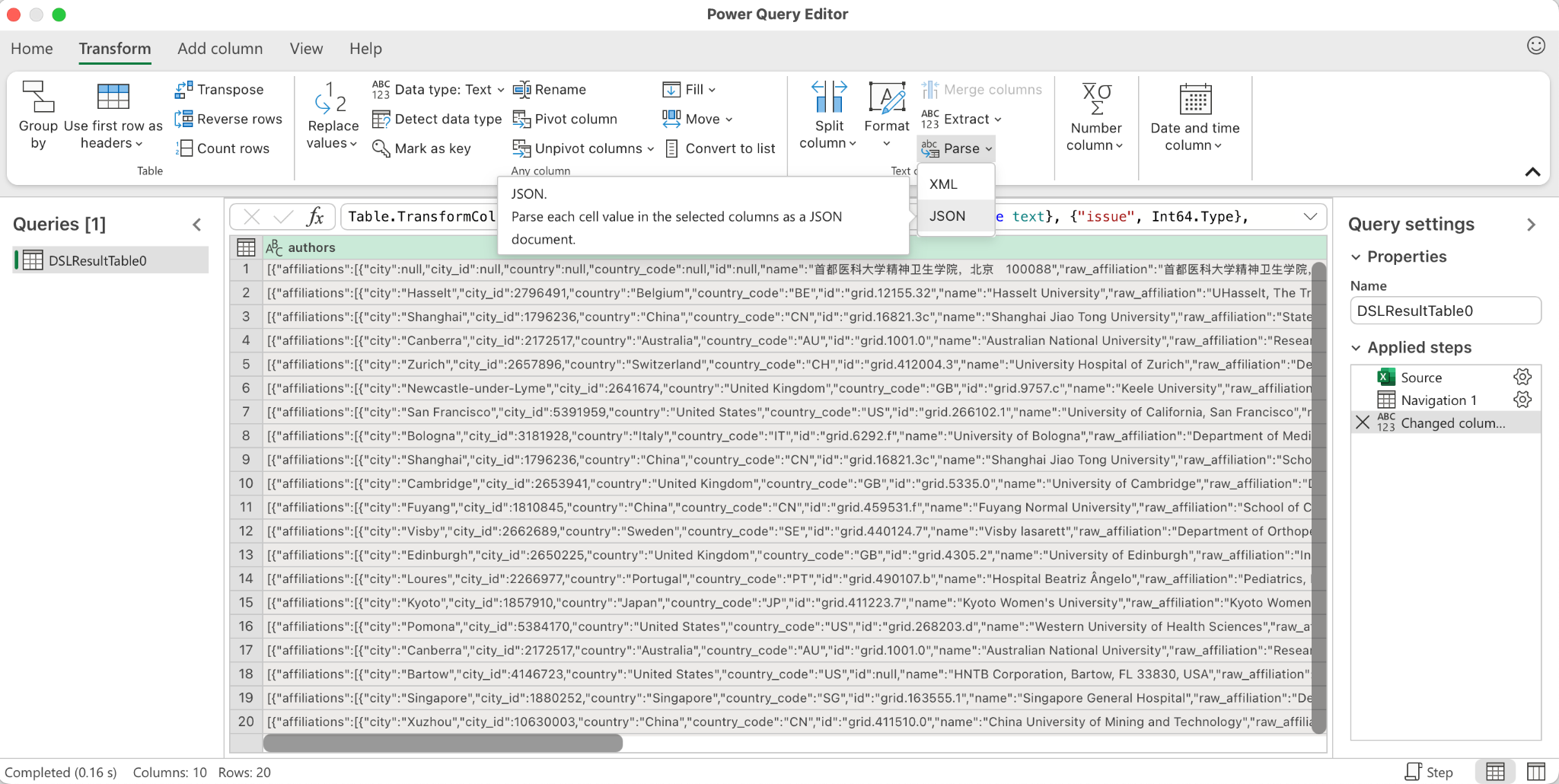
Task: Insert a Date and time column
Action: pyautogui.click(x=1193, y=114)
